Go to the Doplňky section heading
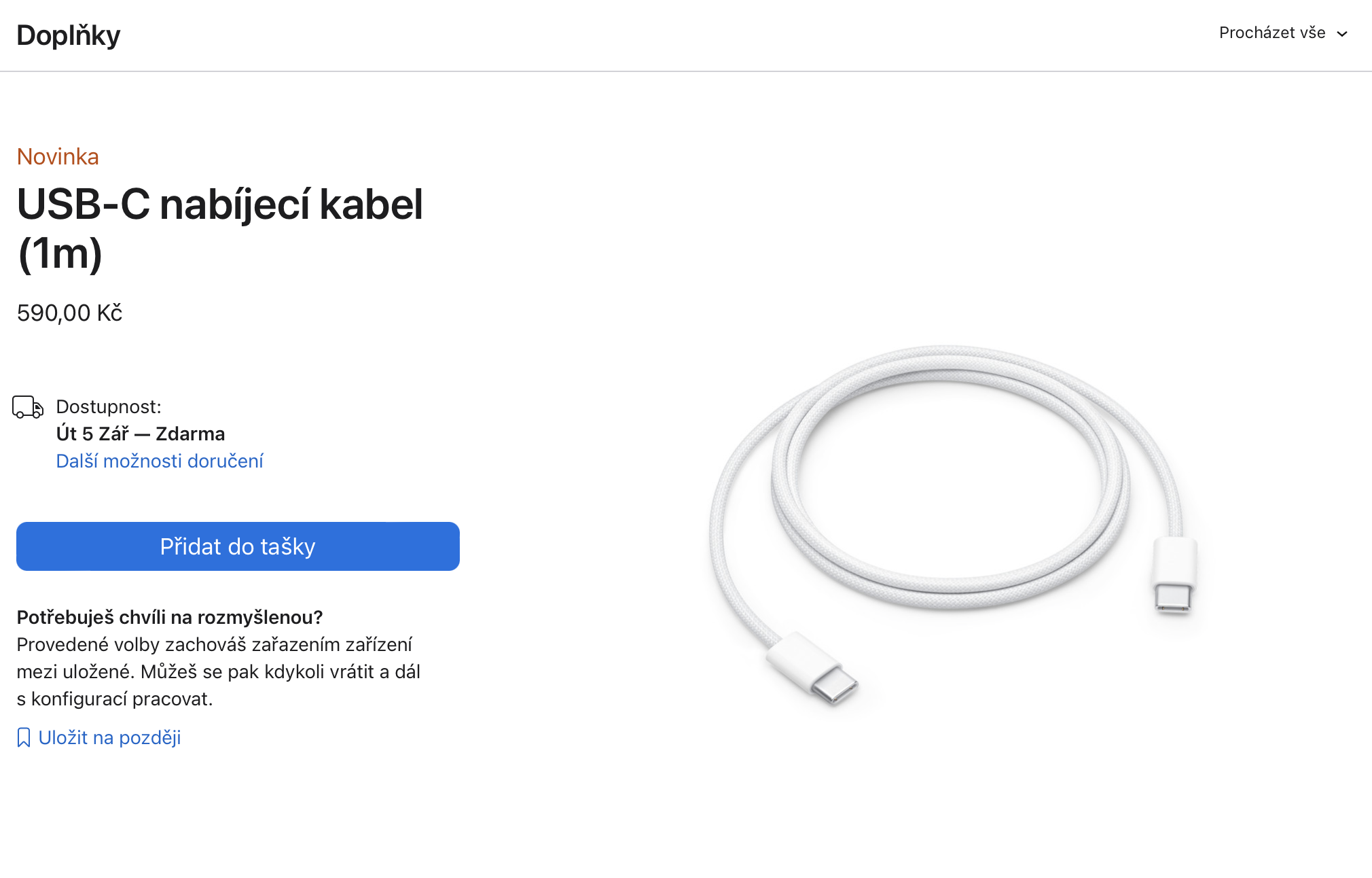Image resolution: width=1372 pixels, height=878 pixels. pyautogui.click(x=69, y=35)
